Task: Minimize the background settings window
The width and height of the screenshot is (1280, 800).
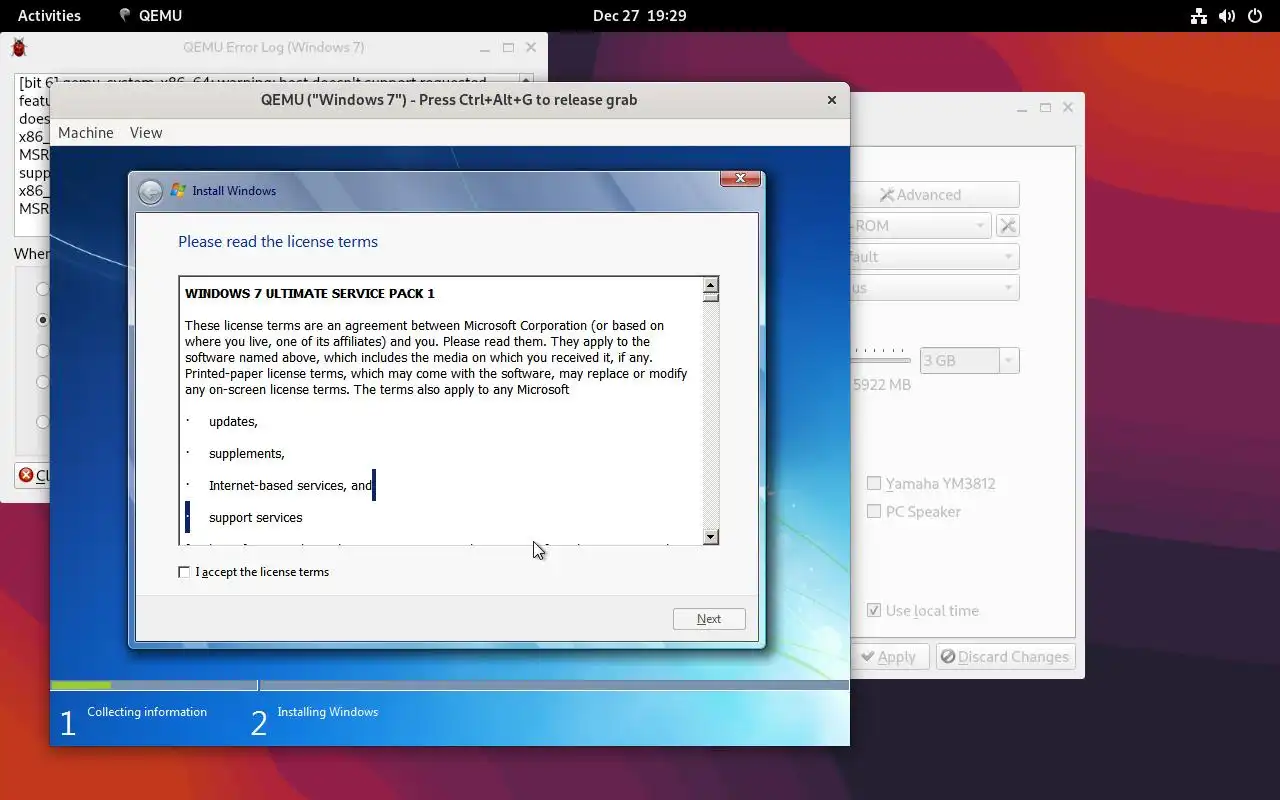Action: point(1021,107)
